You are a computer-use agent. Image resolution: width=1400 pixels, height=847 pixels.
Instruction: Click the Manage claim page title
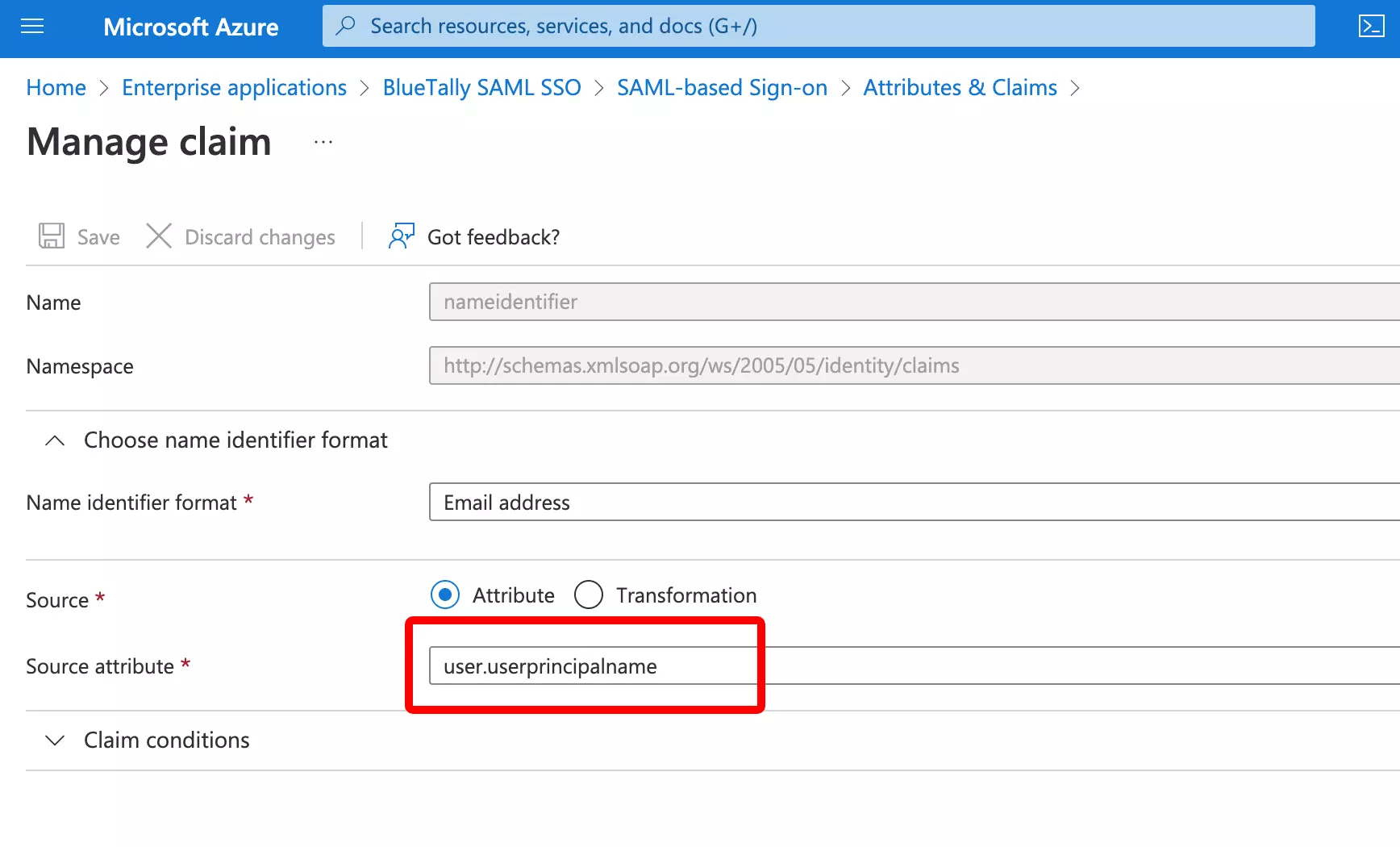(x=149, y=142)
